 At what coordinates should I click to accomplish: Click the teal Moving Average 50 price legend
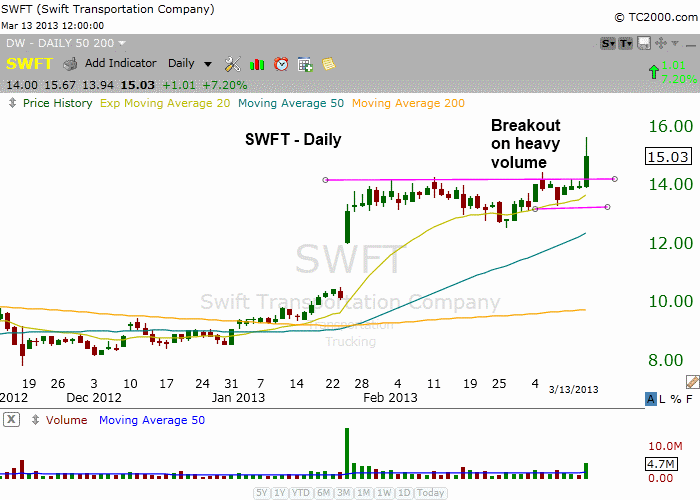click(x=291, y=103)
